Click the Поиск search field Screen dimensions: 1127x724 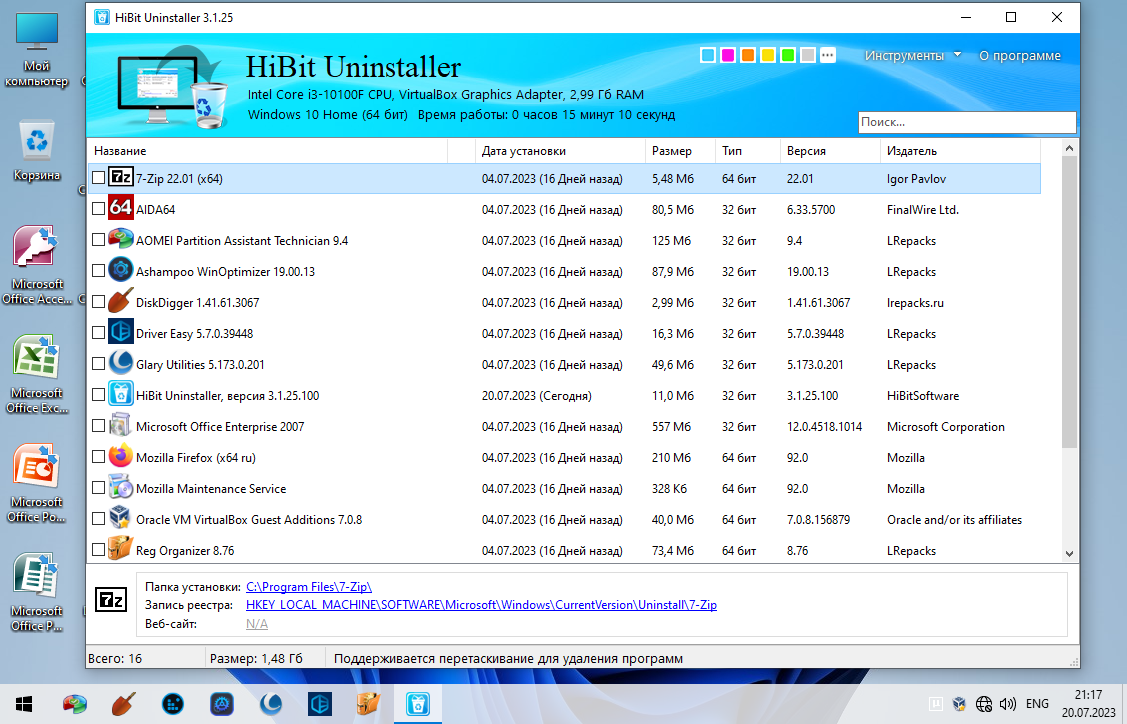point(967,122)
